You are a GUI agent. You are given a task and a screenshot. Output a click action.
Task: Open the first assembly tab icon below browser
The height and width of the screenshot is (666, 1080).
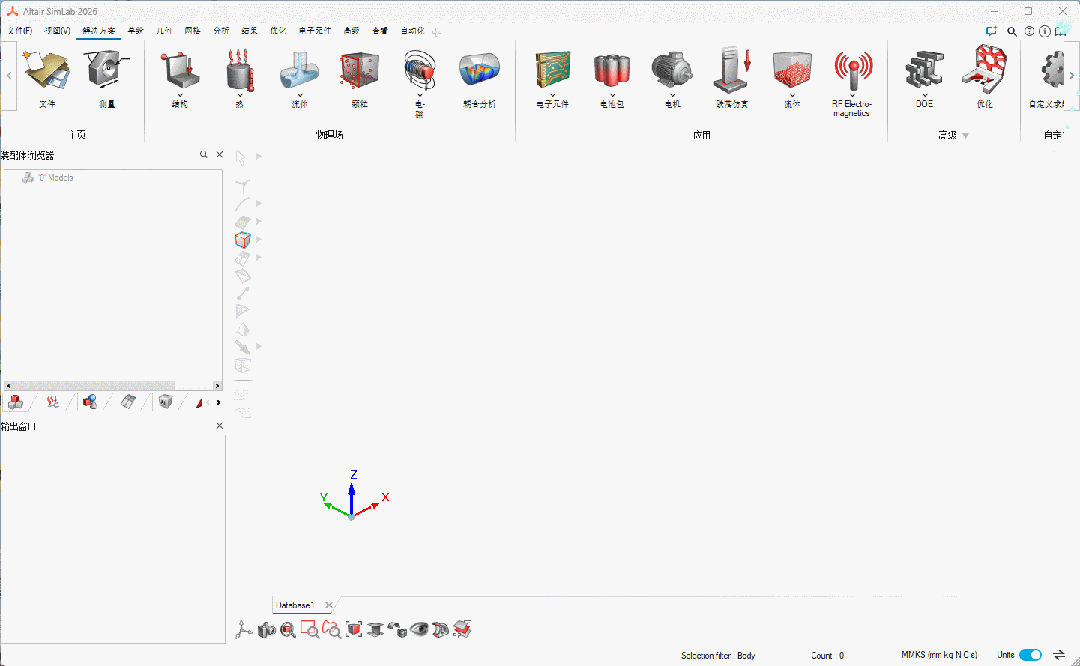tap(15, 402)
